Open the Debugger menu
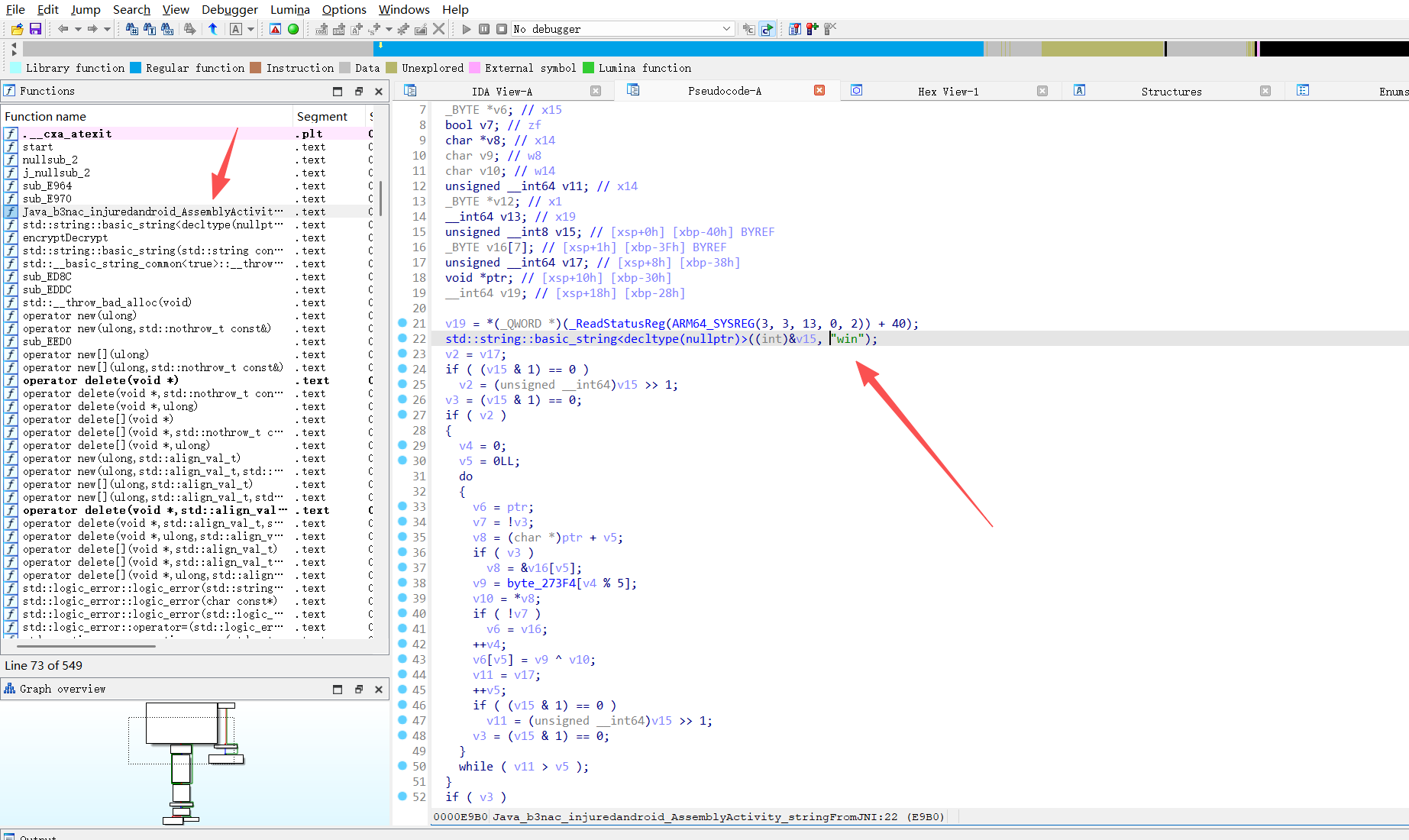 (x=229, y=9)
